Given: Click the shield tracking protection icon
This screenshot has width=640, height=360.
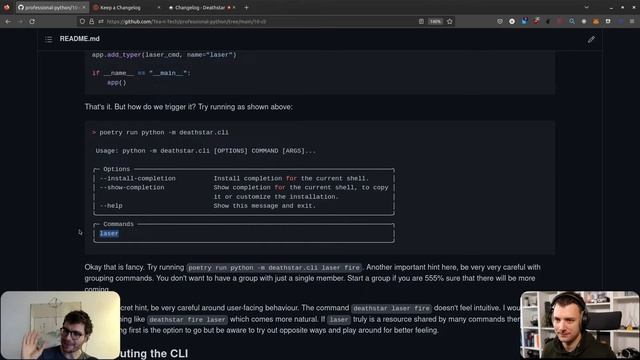Looking at the screenshot, I should (82, 21).
